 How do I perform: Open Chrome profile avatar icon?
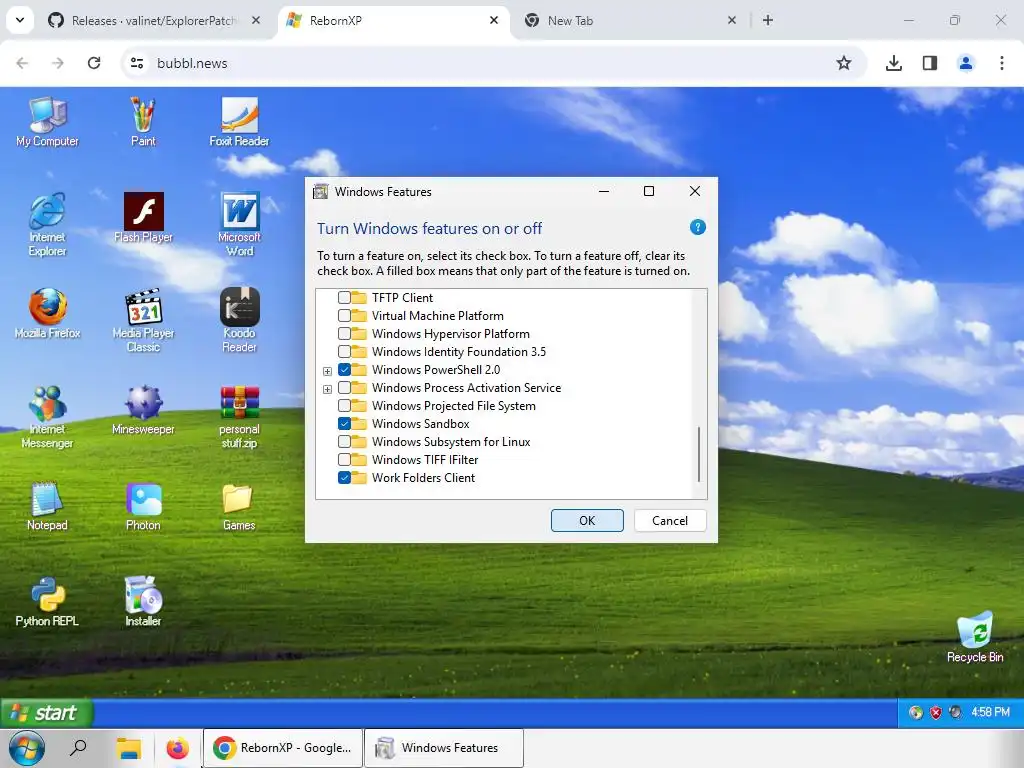pos(965,63)
